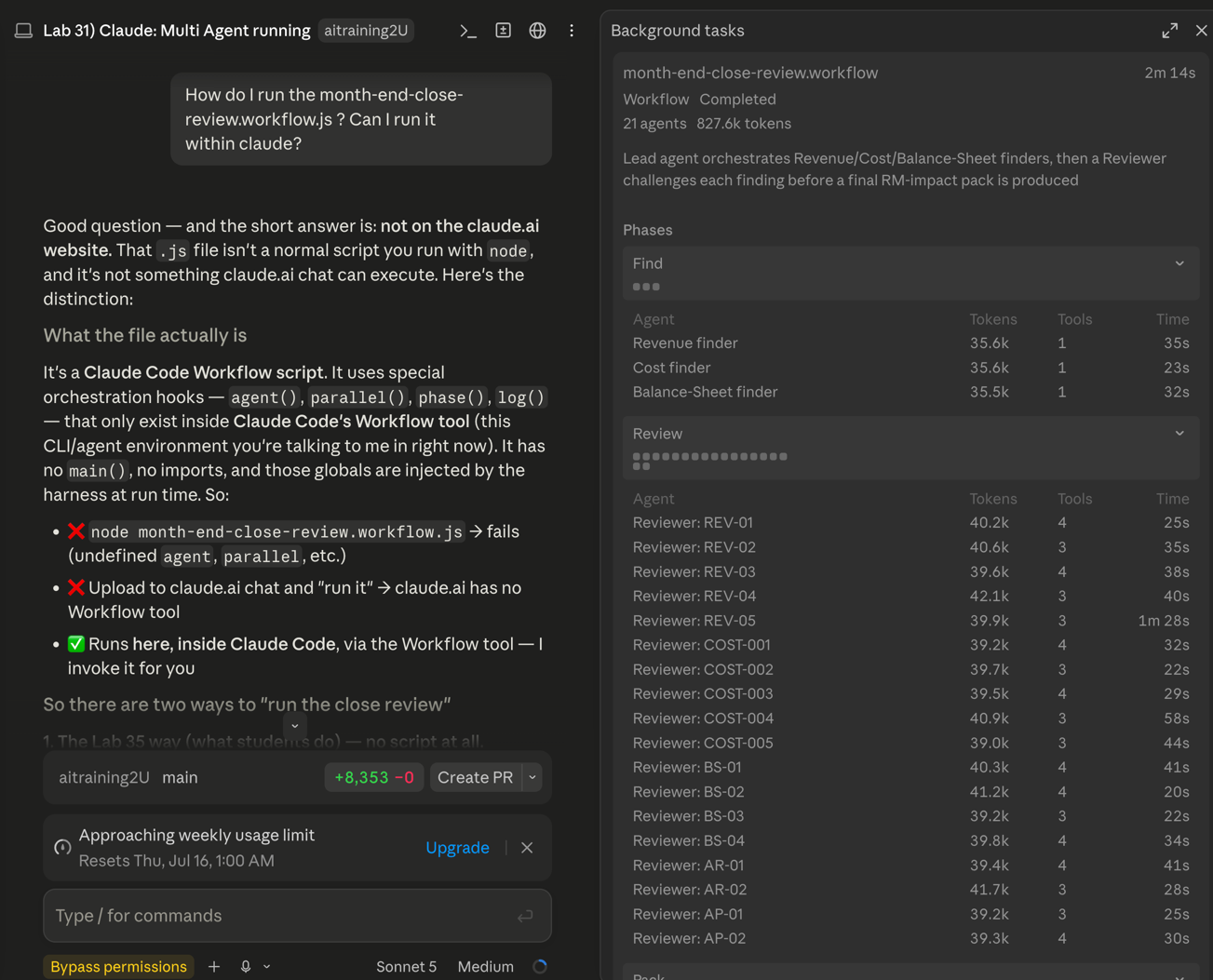Click the user question message bubble
Image resolution: width=1213 pixels, height=980 pixels.
coord(361,119)
